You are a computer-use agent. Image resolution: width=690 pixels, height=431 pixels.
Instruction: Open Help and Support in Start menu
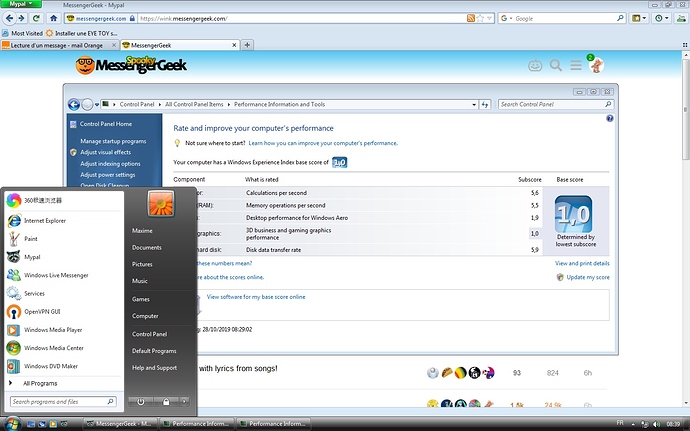154,368
